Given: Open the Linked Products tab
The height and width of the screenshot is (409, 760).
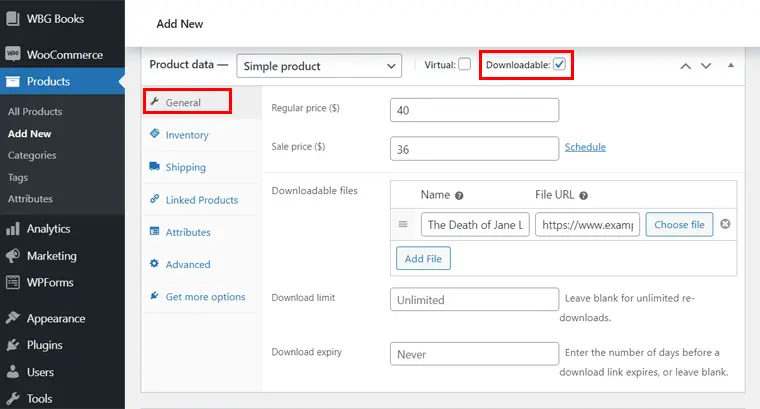Looking at the screenshot, I should coord(202,200).
